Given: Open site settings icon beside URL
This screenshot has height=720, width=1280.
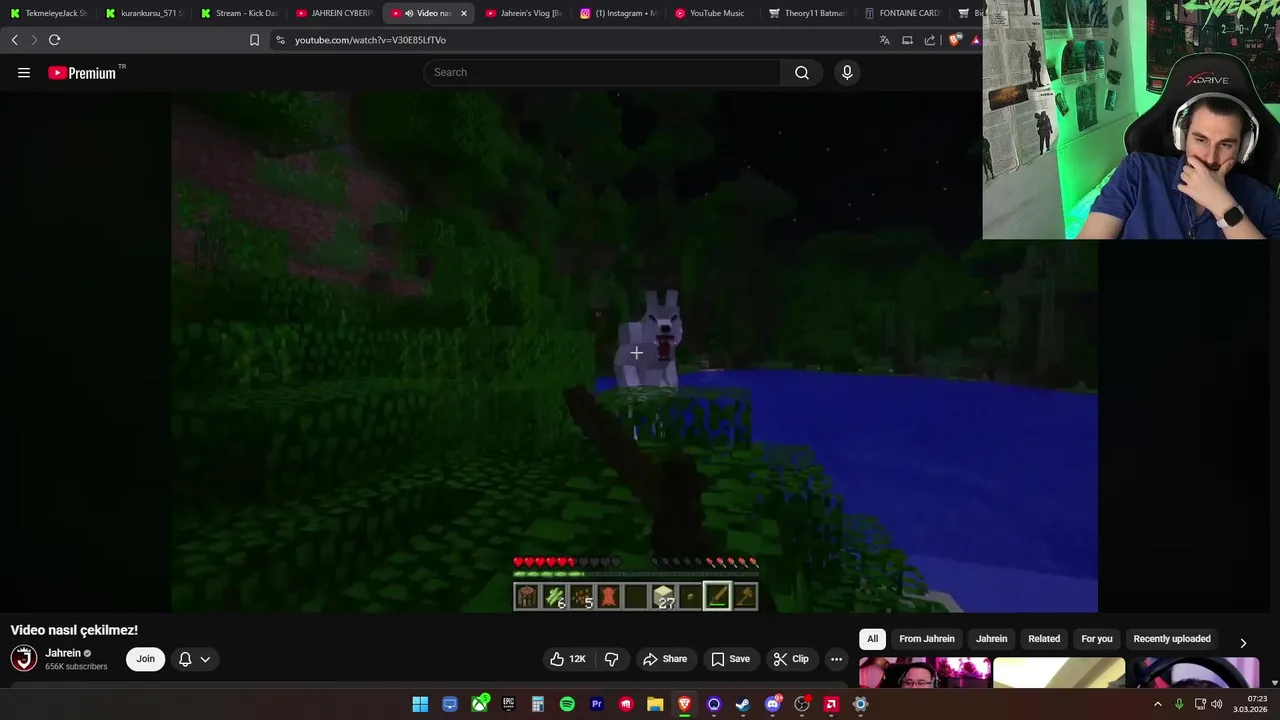Looking at the screenshot, I should pos(280,40).
